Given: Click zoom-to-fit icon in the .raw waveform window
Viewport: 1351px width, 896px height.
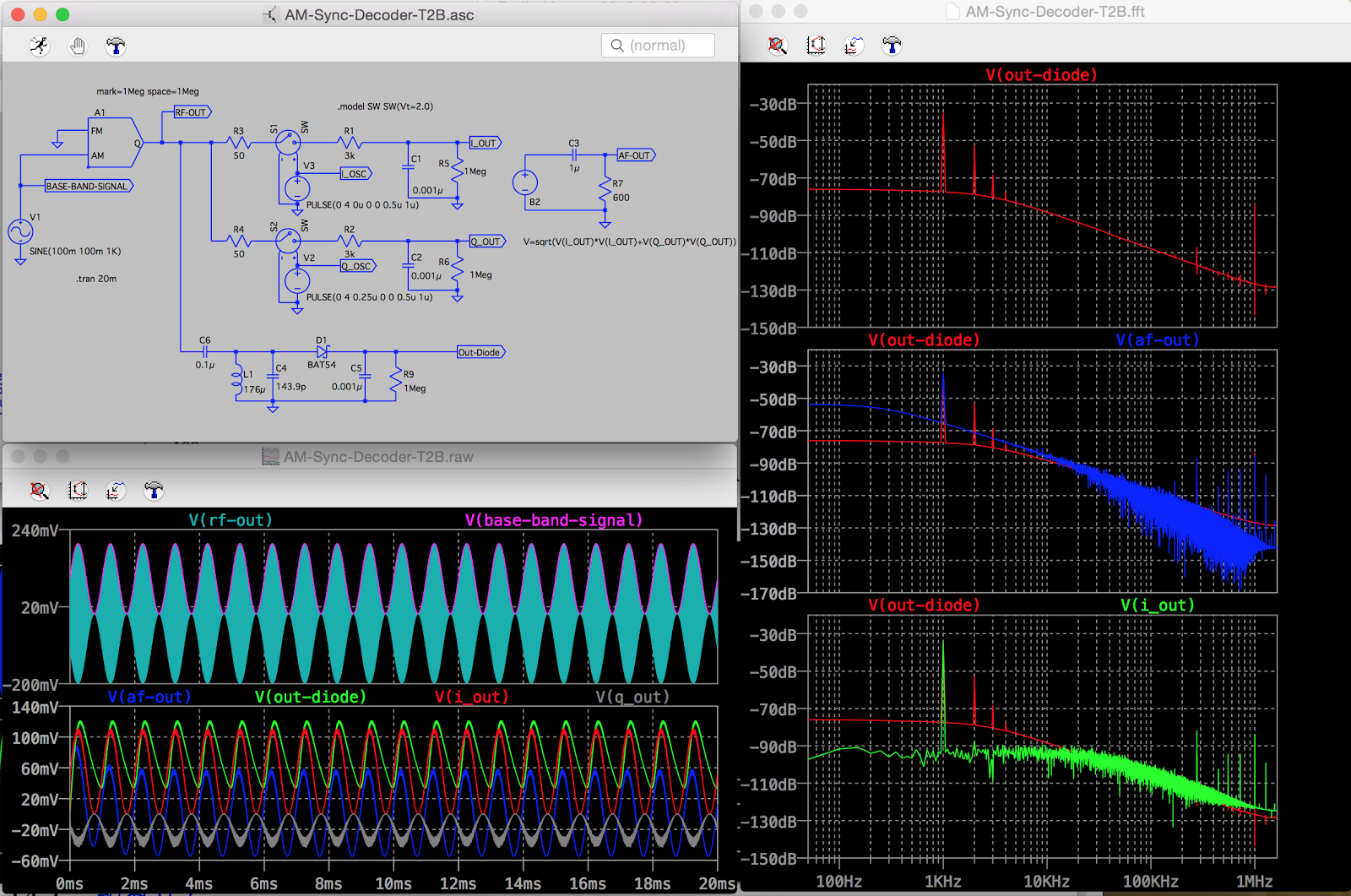Looking at the screenshot, I should click(x=39, y=491).
